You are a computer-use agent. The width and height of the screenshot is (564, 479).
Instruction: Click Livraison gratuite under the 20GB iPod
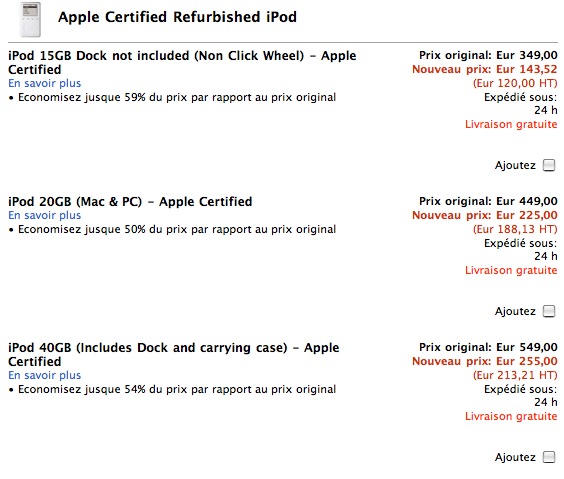pos(511,270)
